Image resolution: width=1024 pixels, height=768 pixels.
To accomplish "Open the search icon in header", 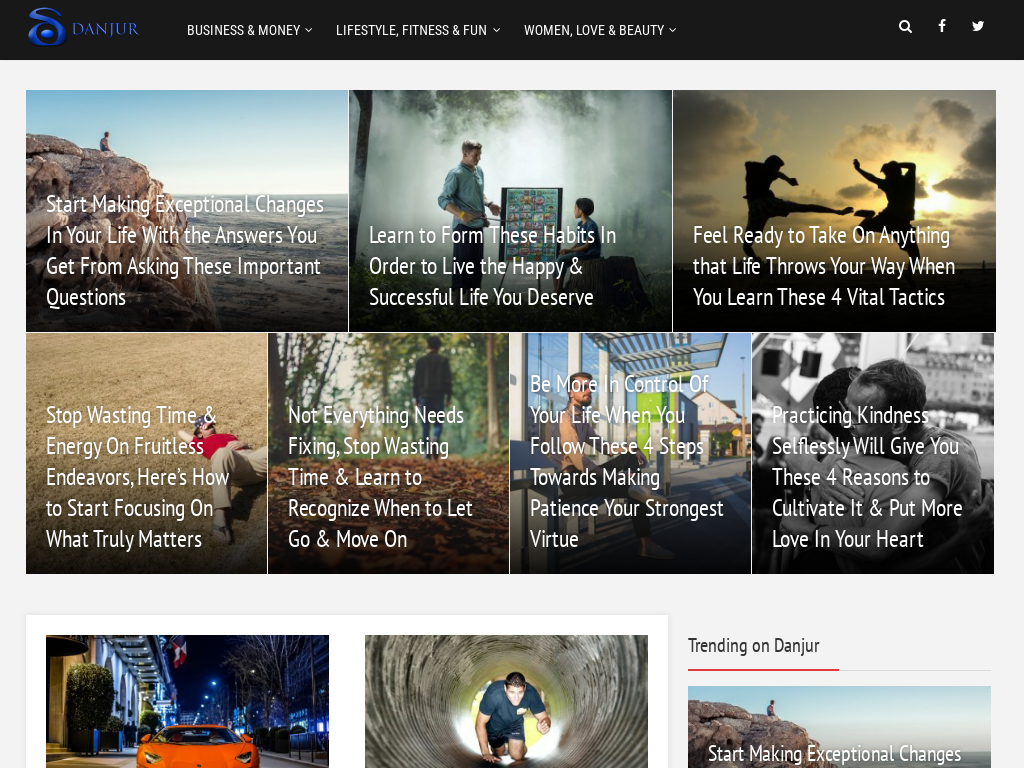I will (905, 27).
